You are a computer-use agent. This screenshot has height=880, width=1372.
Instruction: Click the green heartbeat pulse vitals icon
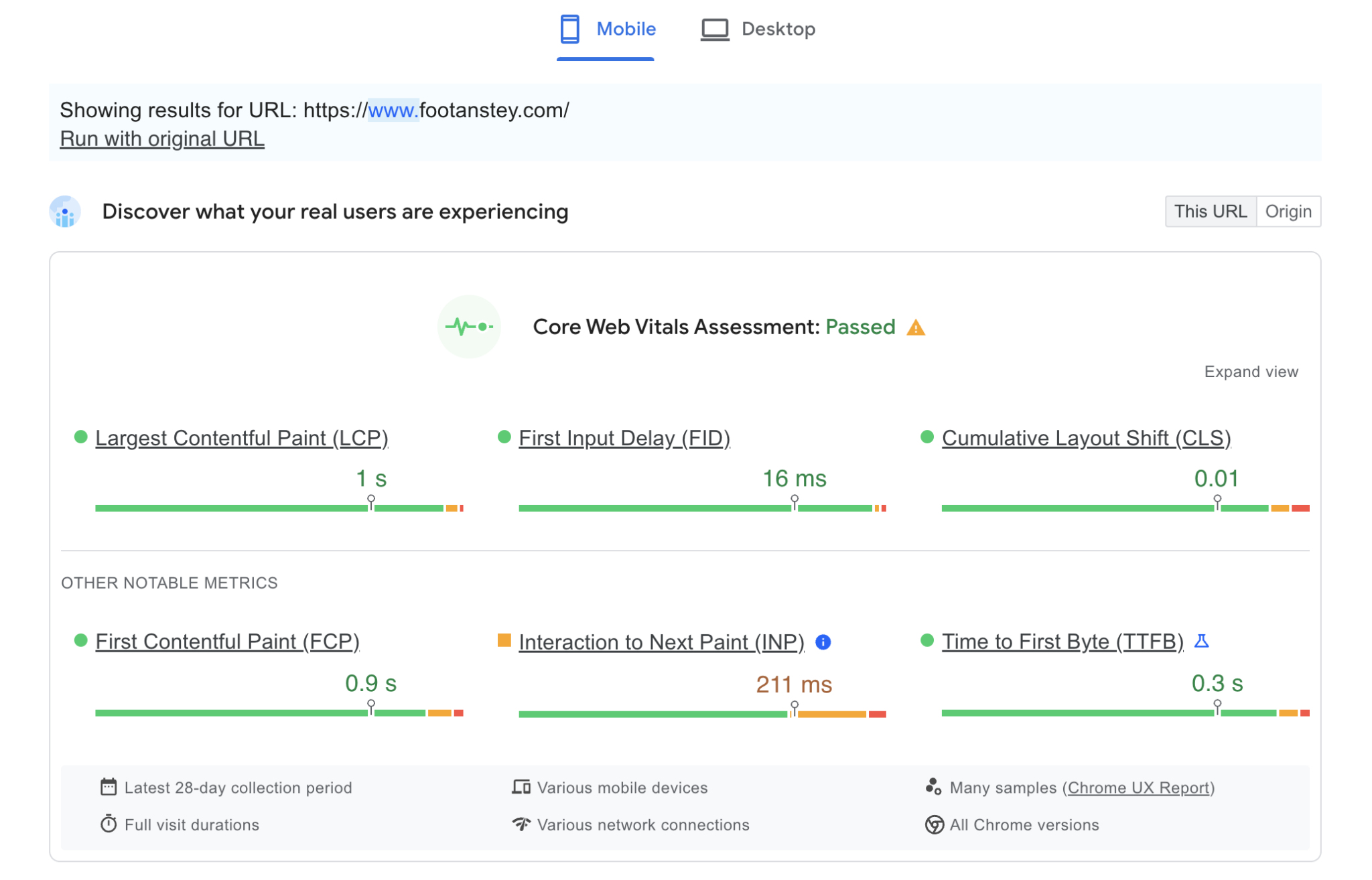click(x=469, y=327)
